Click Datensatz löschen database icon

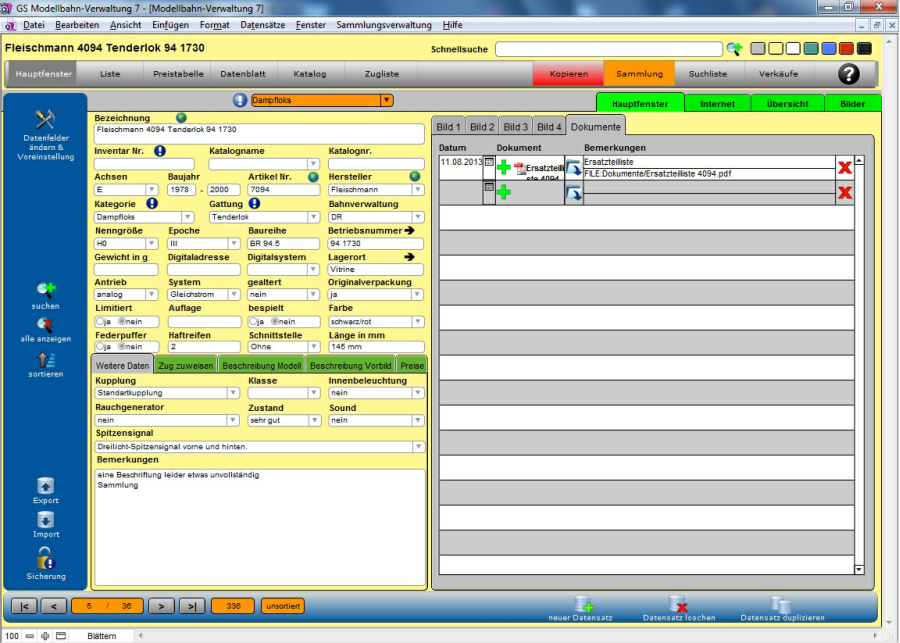pos(678,604)
